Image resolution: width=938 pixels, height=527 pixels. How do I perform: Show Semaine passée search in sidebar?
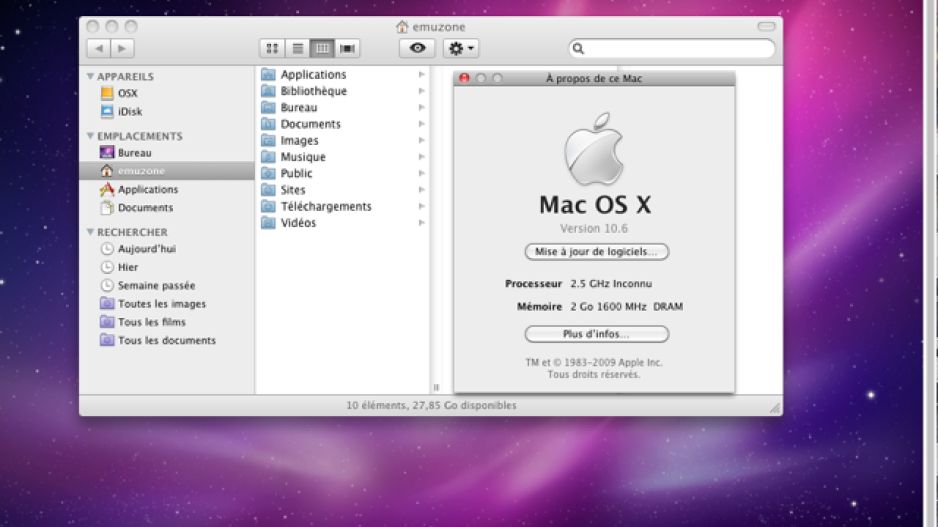(167, 285)
